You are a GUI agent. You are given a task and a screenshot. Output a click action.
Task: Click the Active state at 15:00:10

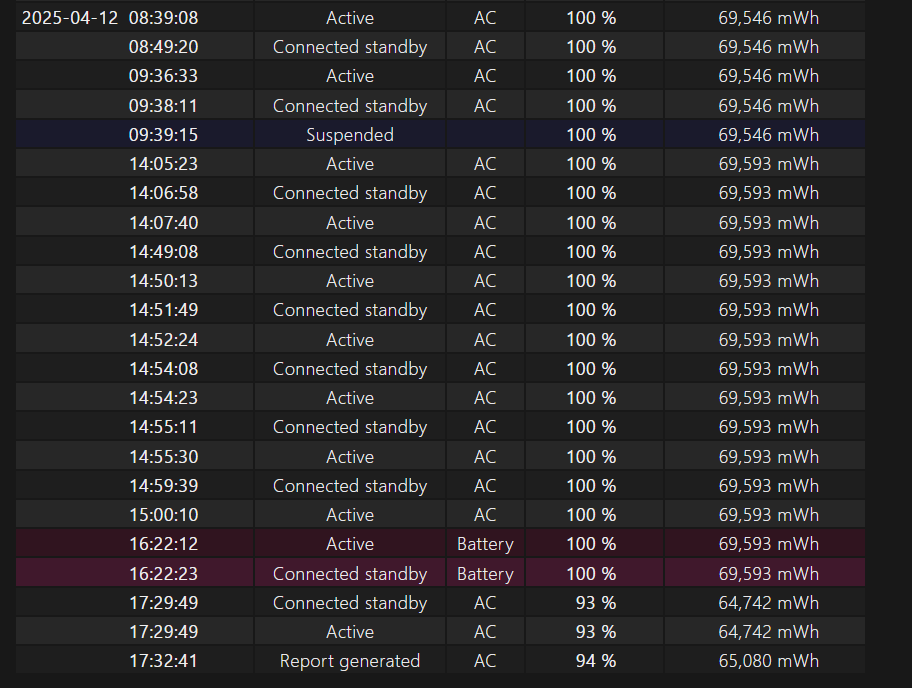pos(350,515)
